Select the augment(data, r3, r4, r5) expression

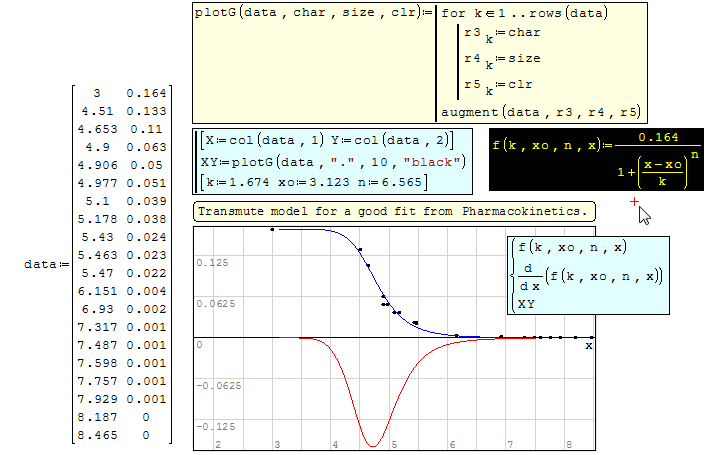(540, 112)
